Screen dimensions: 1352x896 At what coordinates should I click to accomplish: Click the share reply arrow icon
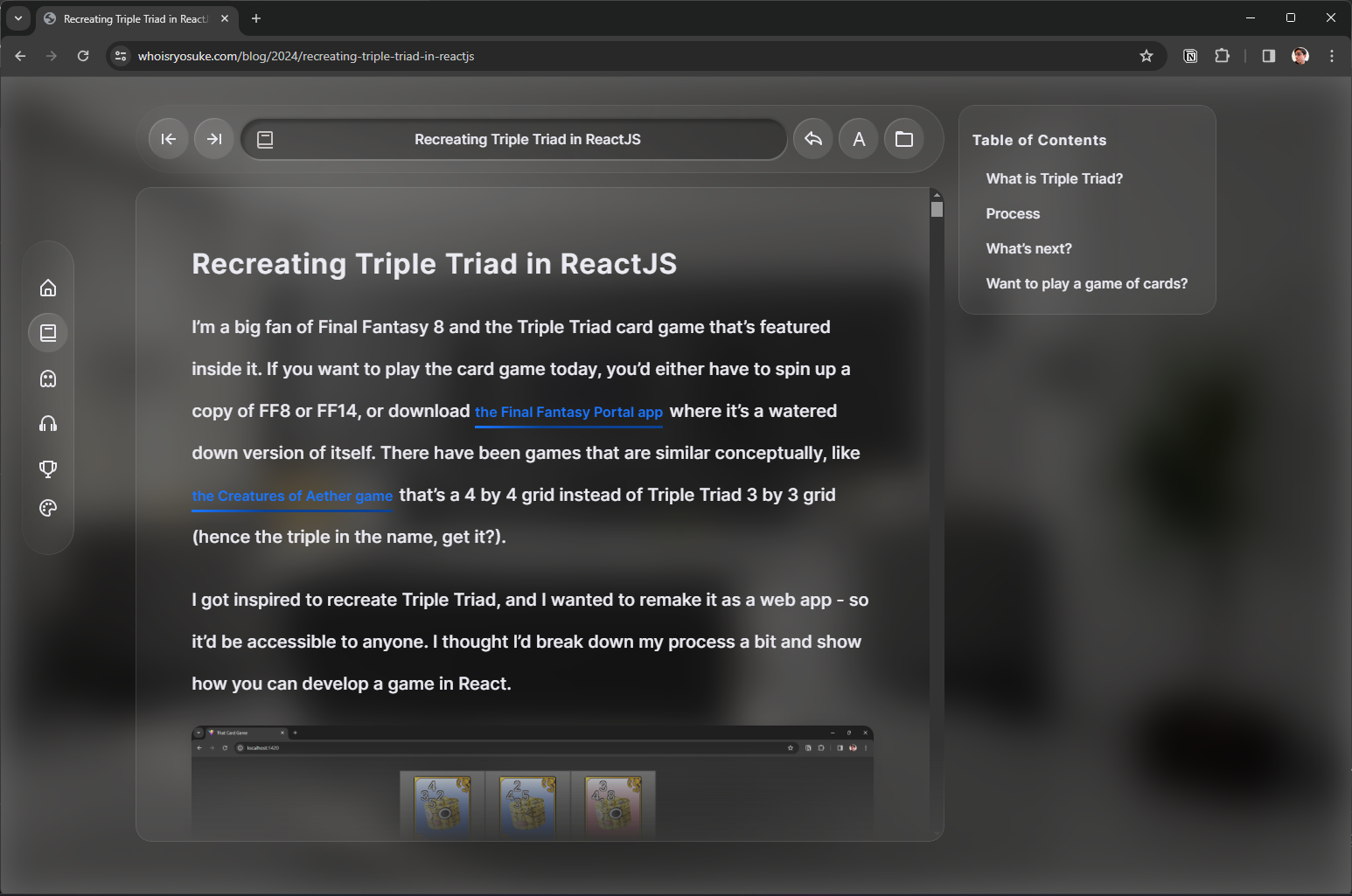pos(812,138)
